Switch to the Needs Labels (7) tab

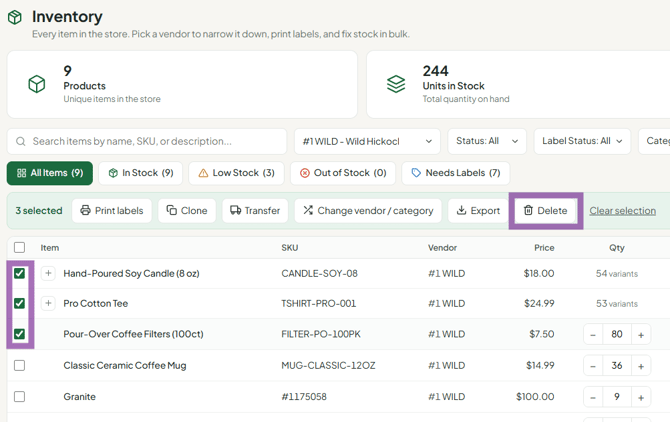pos(455,173)
